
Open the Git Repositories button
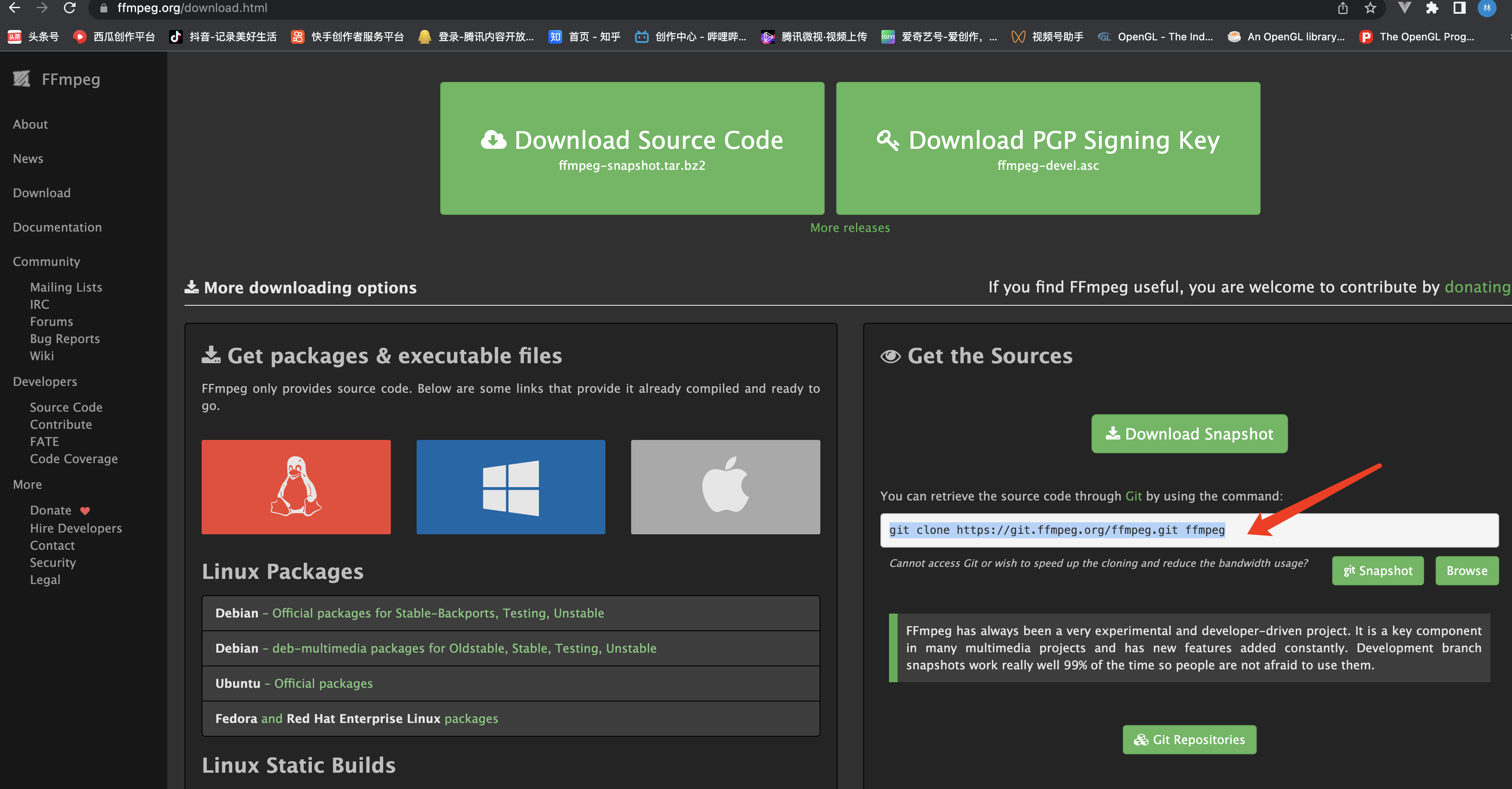pyautogui.click(x=1189, y=740)
